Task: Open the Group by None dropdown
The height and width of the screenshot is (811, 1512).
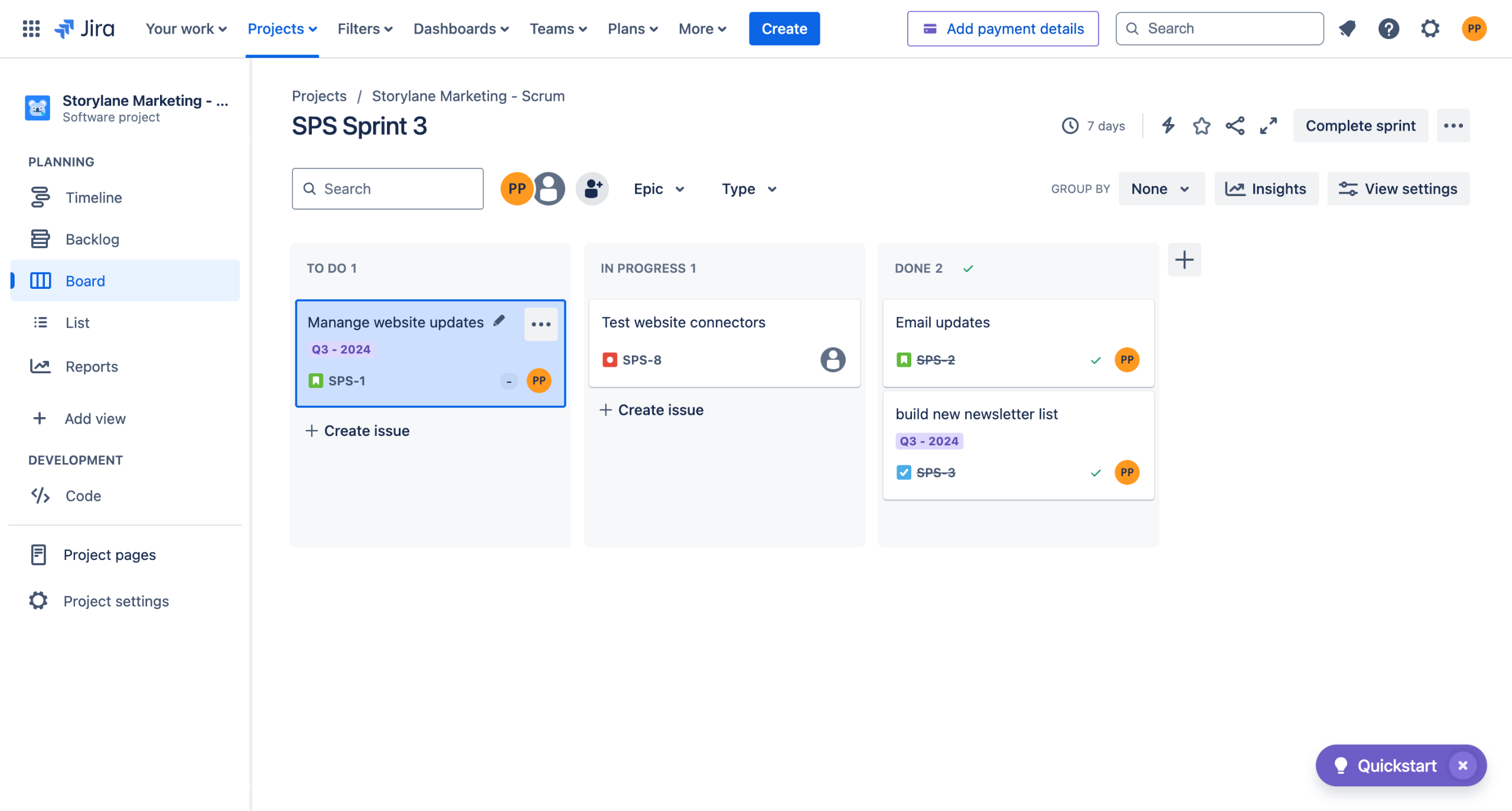Action: [1161, 189]
